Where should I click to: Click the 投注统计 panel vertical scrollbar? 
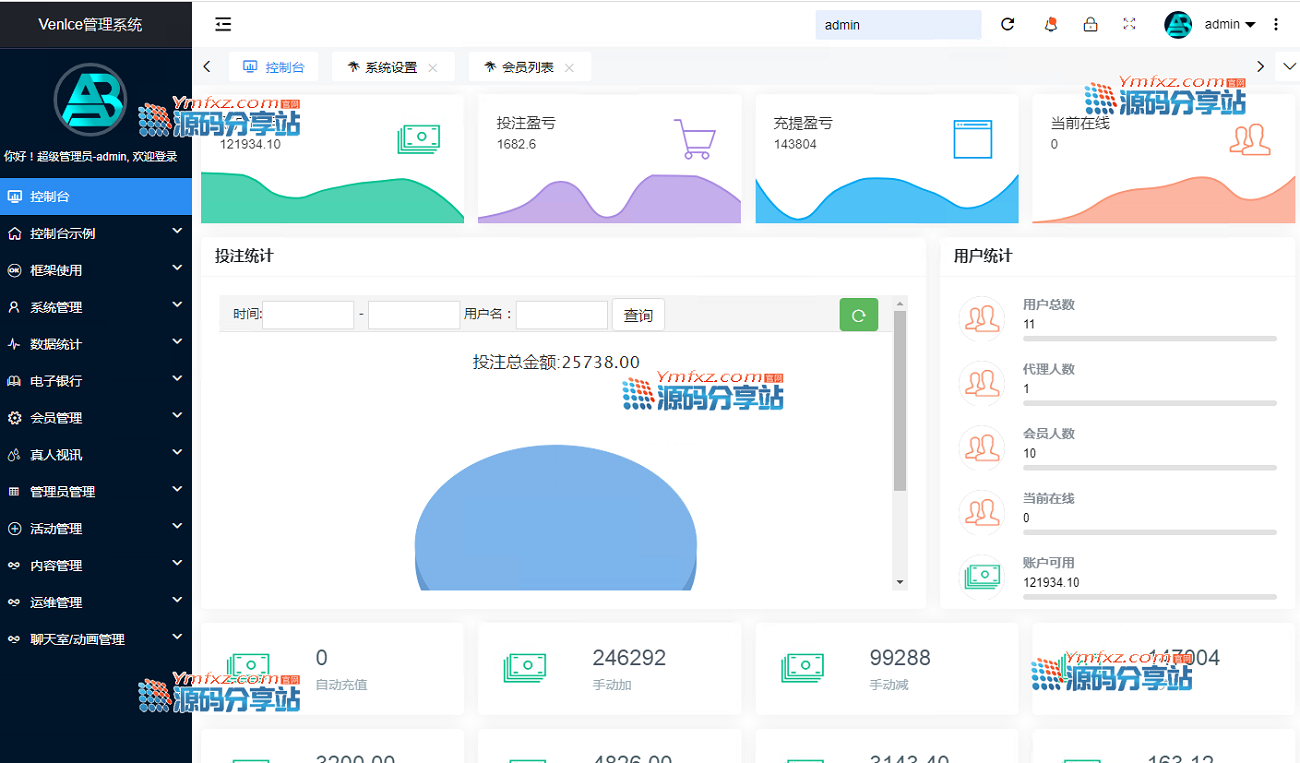click(x=900, y=400)
